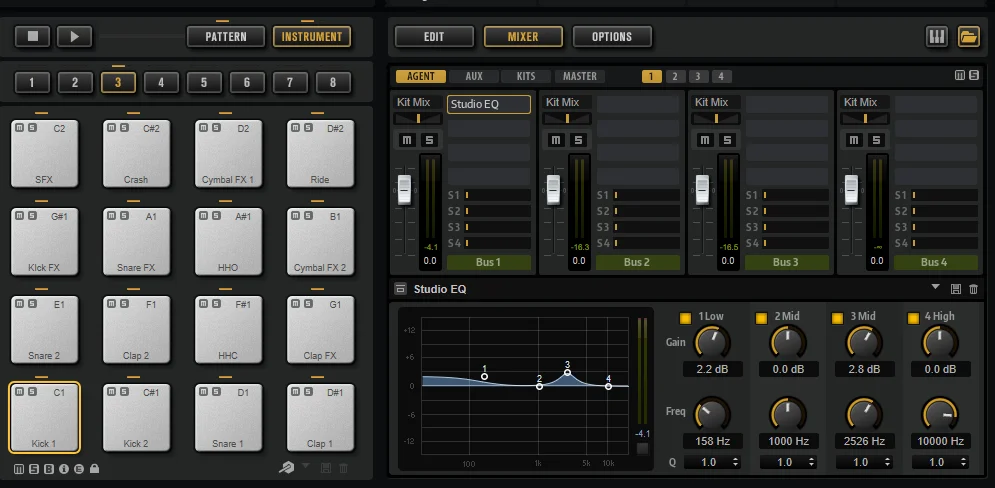The width and height of the screenshot is (995, 488).
Task: Click the save icon below the pads
Action: click(326, 468)
